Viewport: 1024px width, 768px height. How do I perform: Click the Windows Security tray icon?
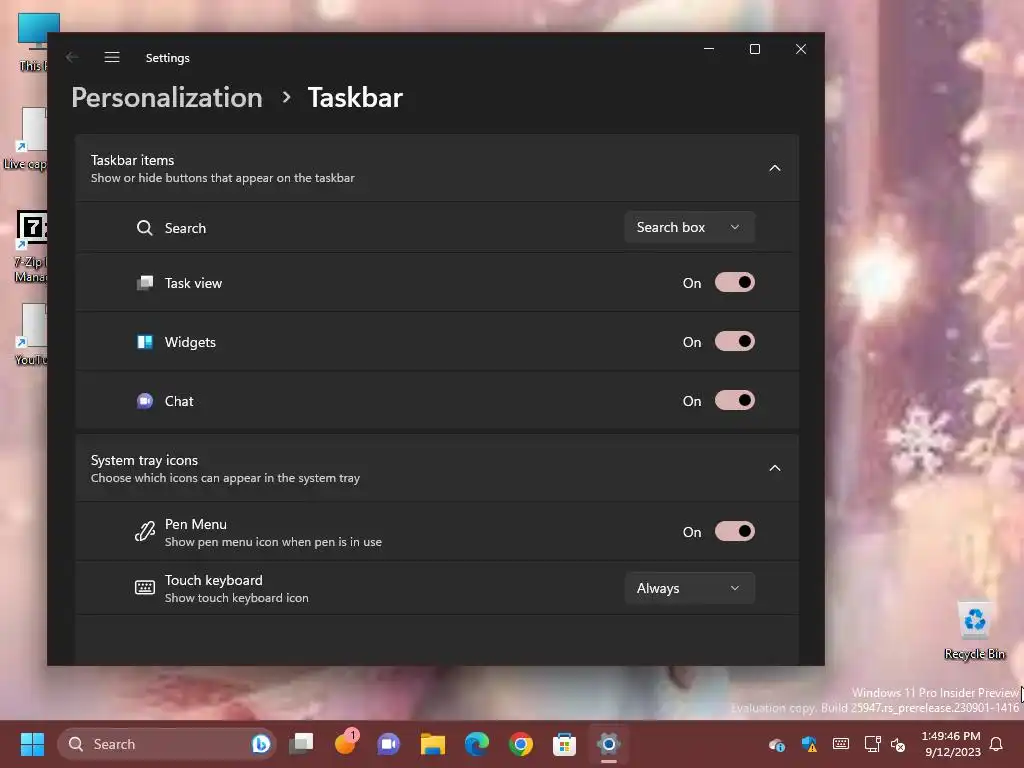point(809,744)
